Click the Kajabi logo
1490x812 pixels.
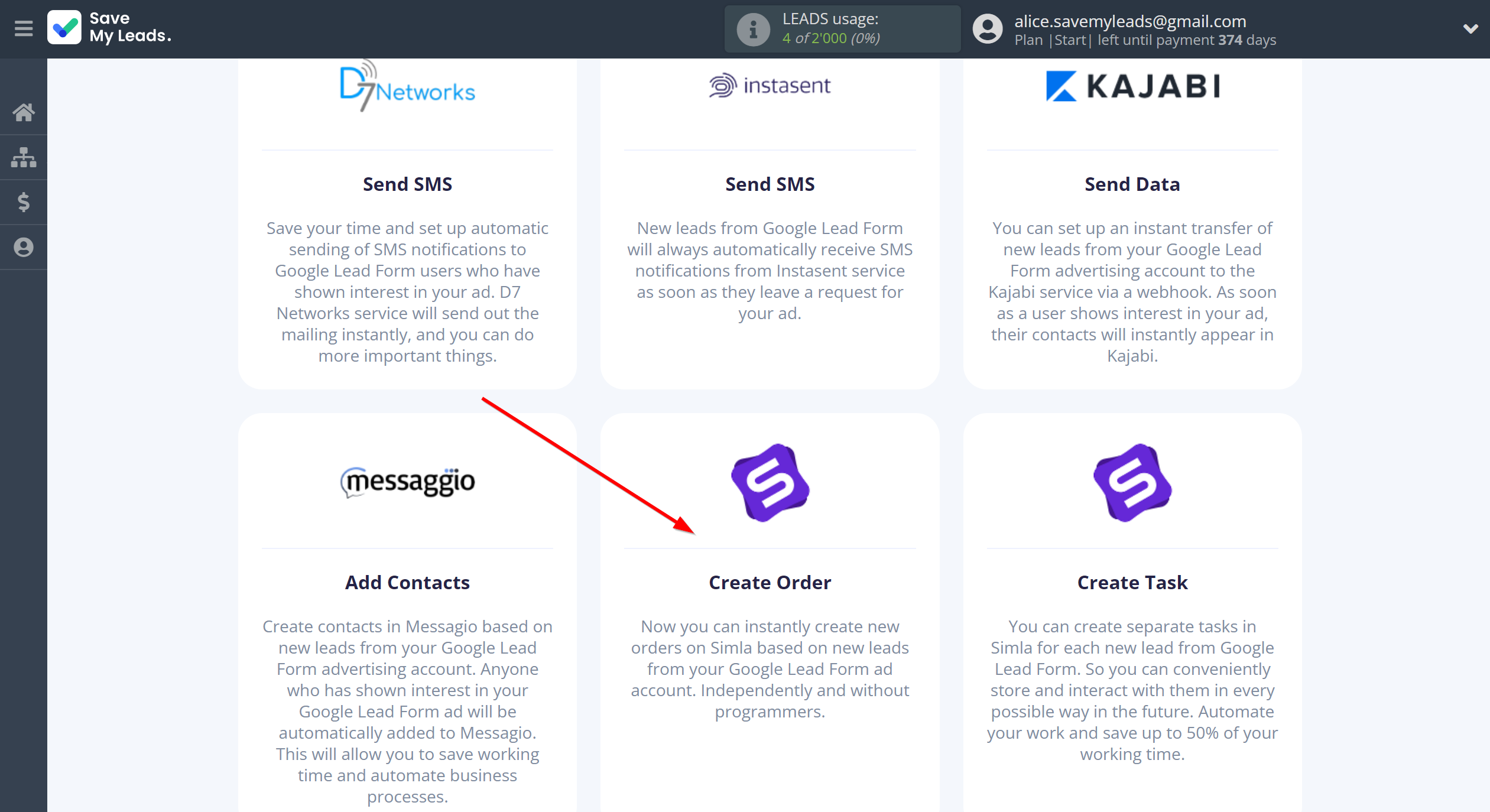click(x=1132, y=86)
